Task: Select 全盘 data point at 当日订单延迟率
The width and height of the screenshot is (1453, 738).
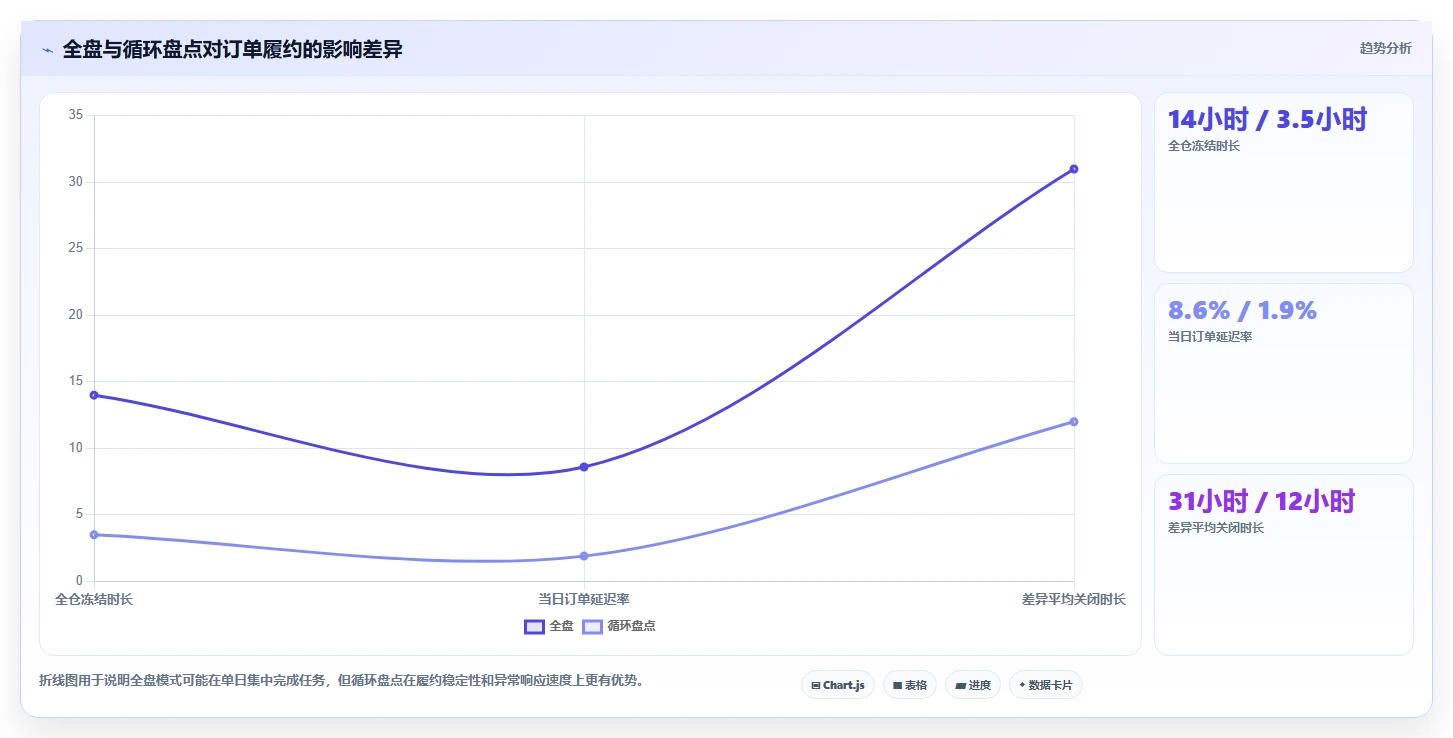Action: tap(584, 467)
